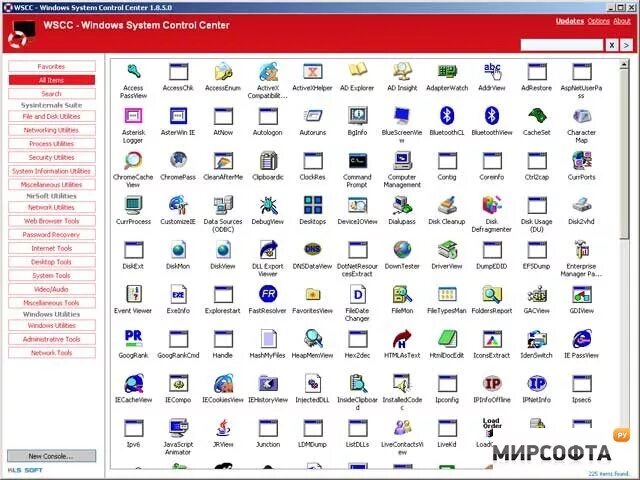
Task: Open HashMyFiles icon
Action: tap(268, 339)
